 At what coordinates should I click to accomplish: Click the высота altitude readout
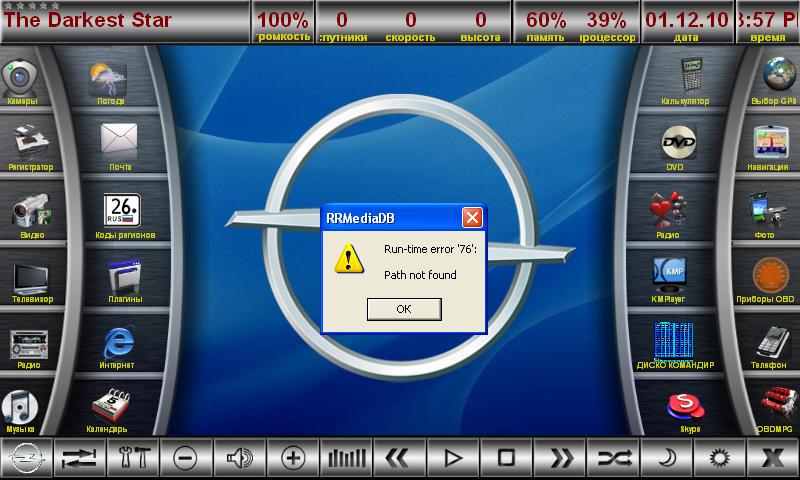pos(480,26)
